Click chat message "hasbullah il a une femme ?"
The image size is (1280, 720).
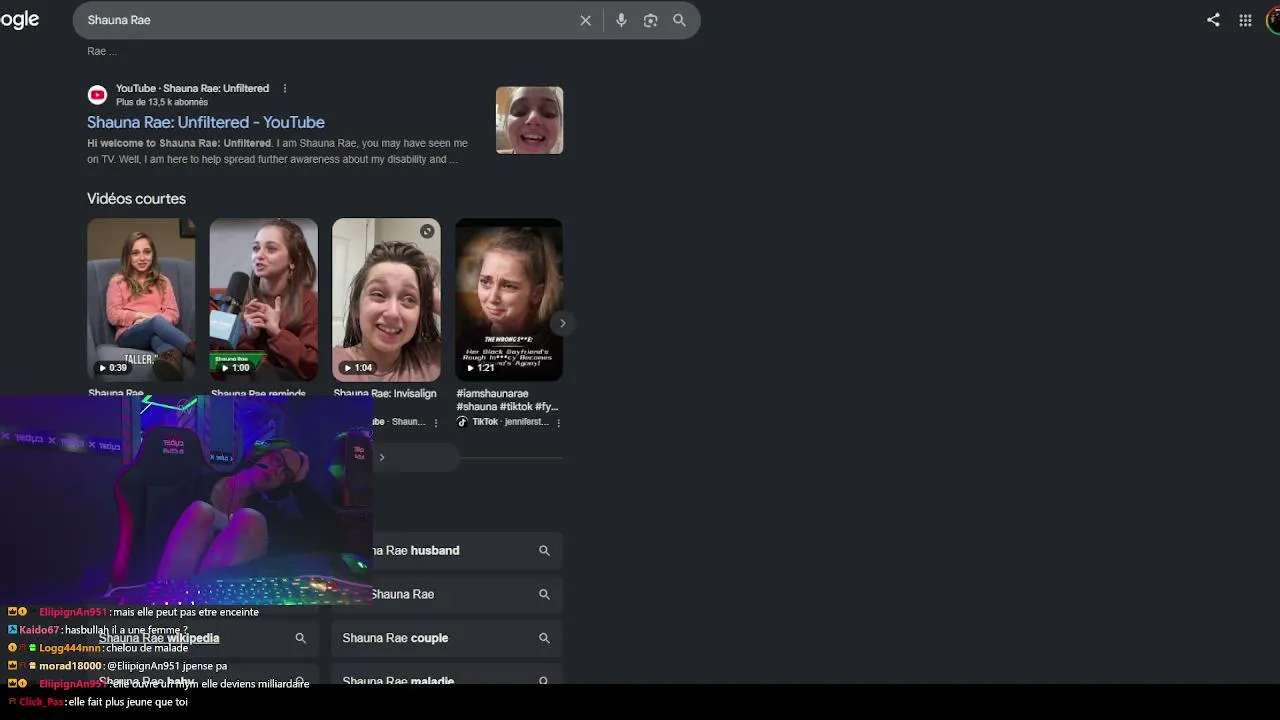point(126,630)
